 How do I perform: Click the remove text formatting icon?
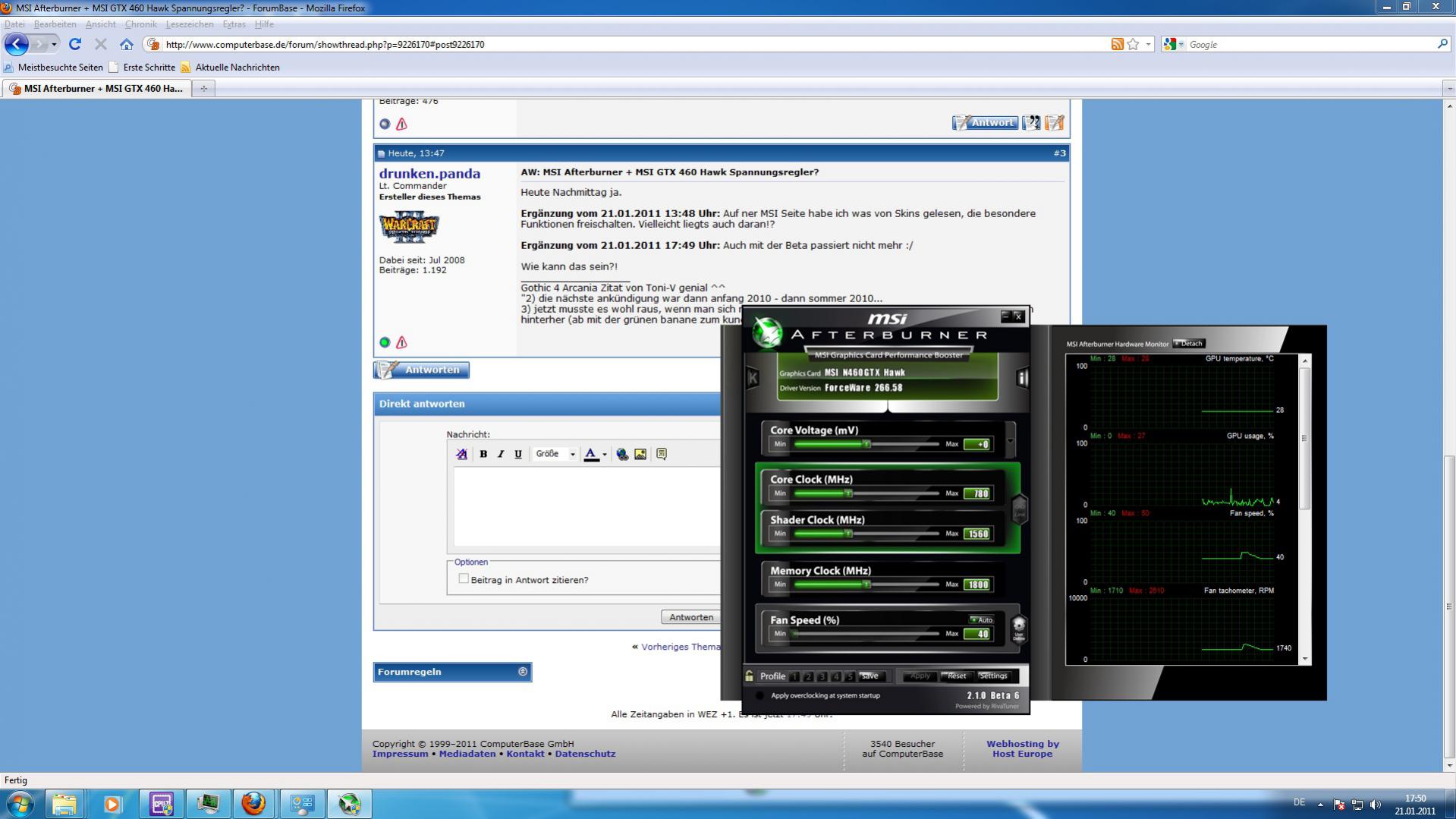click(x=461, y=454)
